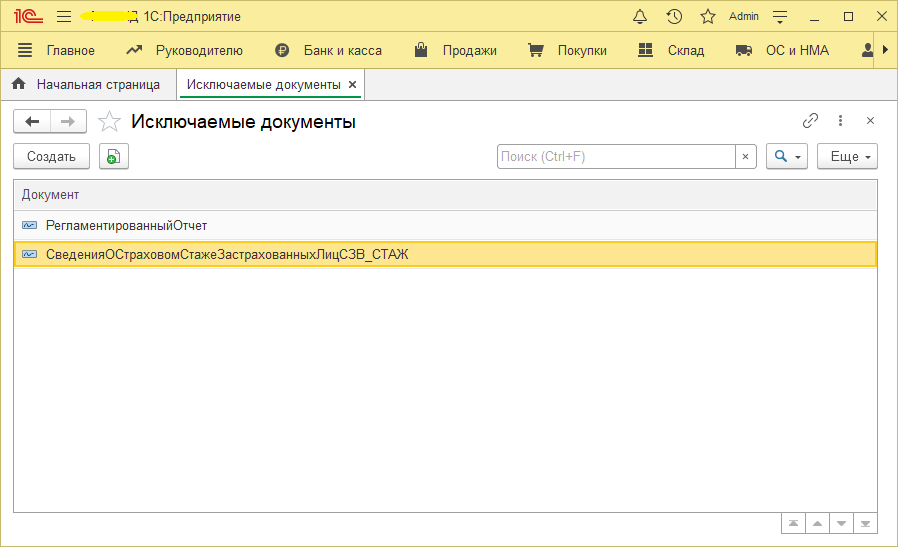This screenshot has width=898, height=547.
Task: Click the icon of the СЗВ_СТАЖ row
Action: pos(29,254)
